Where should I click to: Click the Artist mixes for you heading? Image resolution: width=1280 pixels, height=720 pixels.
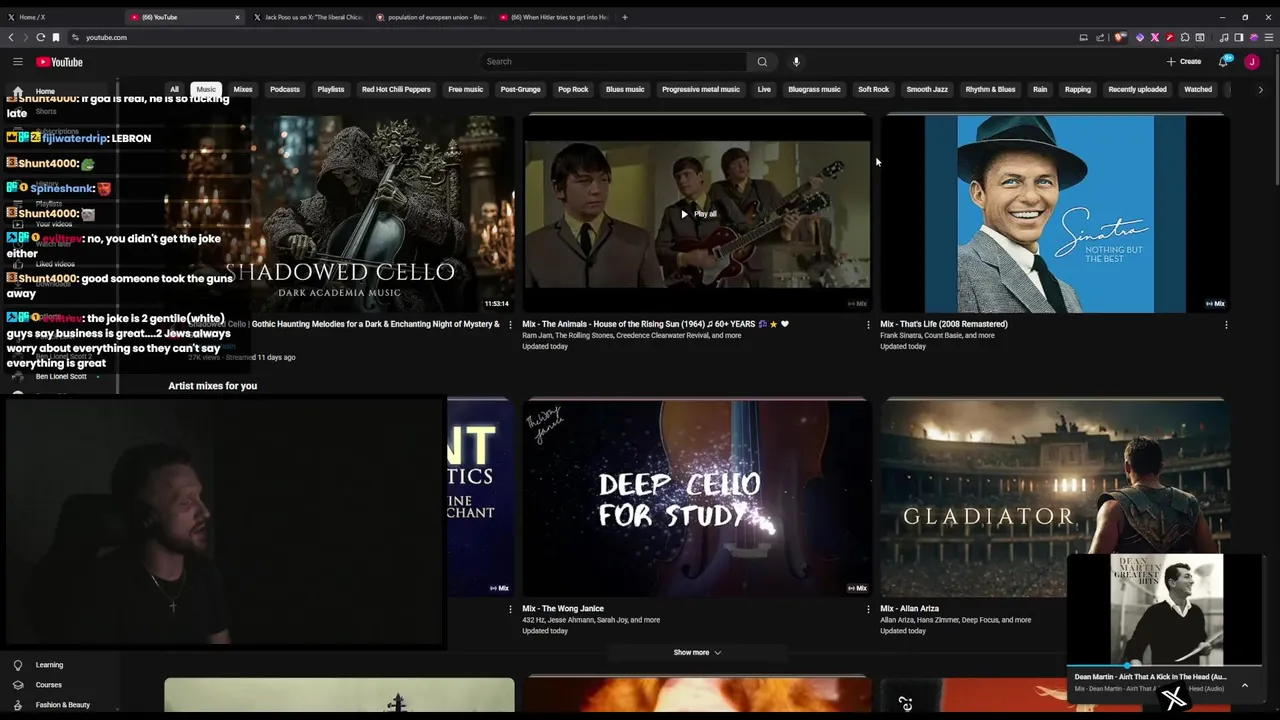212,386
